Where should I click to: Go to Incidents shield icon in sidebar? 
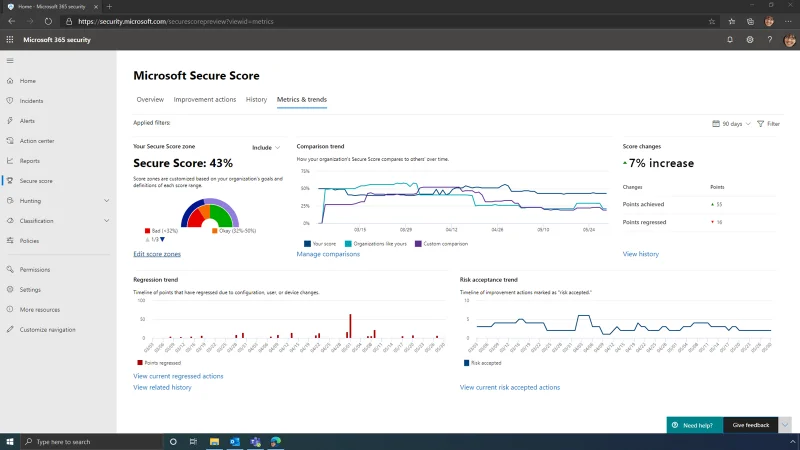(10, 101)
